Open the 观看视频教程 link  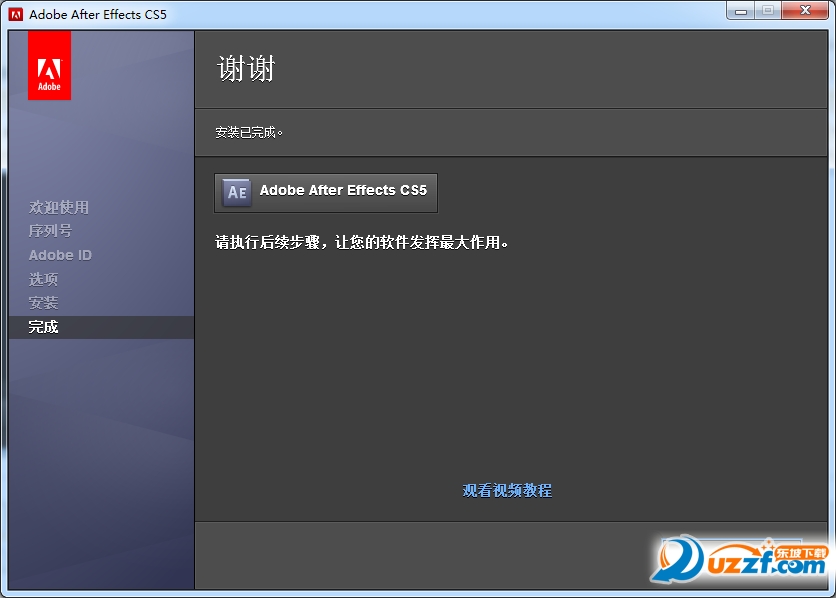point(507,490)
